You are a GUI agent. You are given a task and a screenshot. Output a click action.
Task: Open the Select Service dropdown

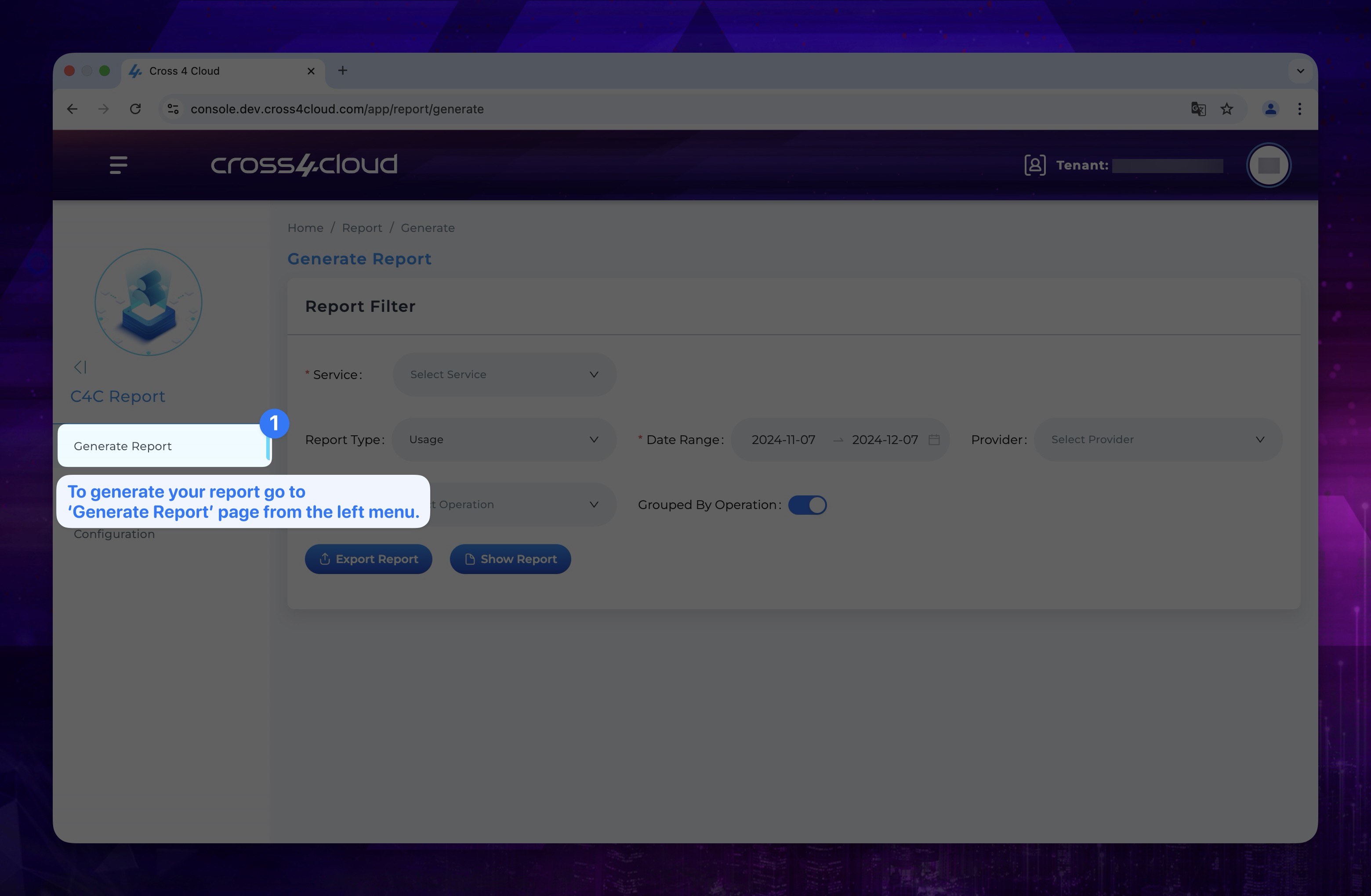click(x=504, y=374)
